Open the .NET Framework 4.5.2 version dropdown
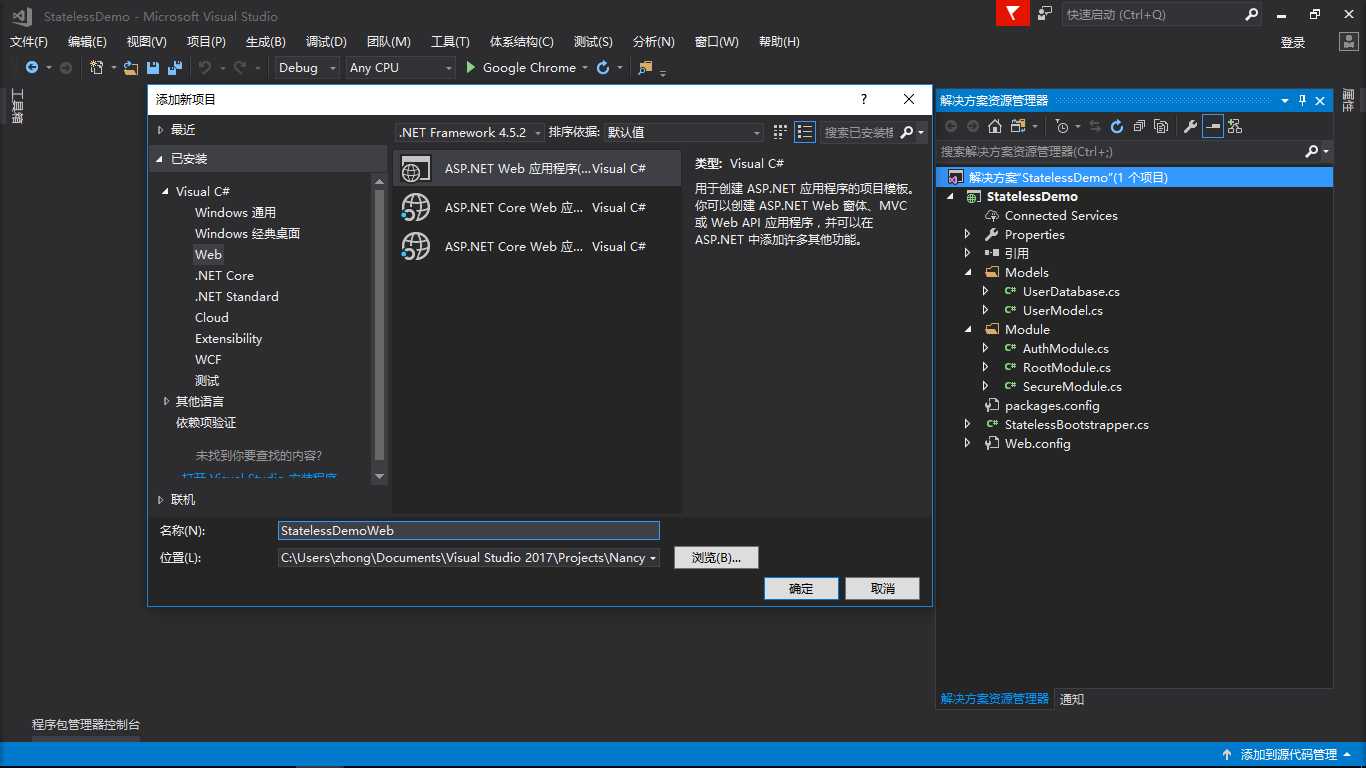Image resolution: width=1366 pixels, height=768 pixels. pos(470,132)
